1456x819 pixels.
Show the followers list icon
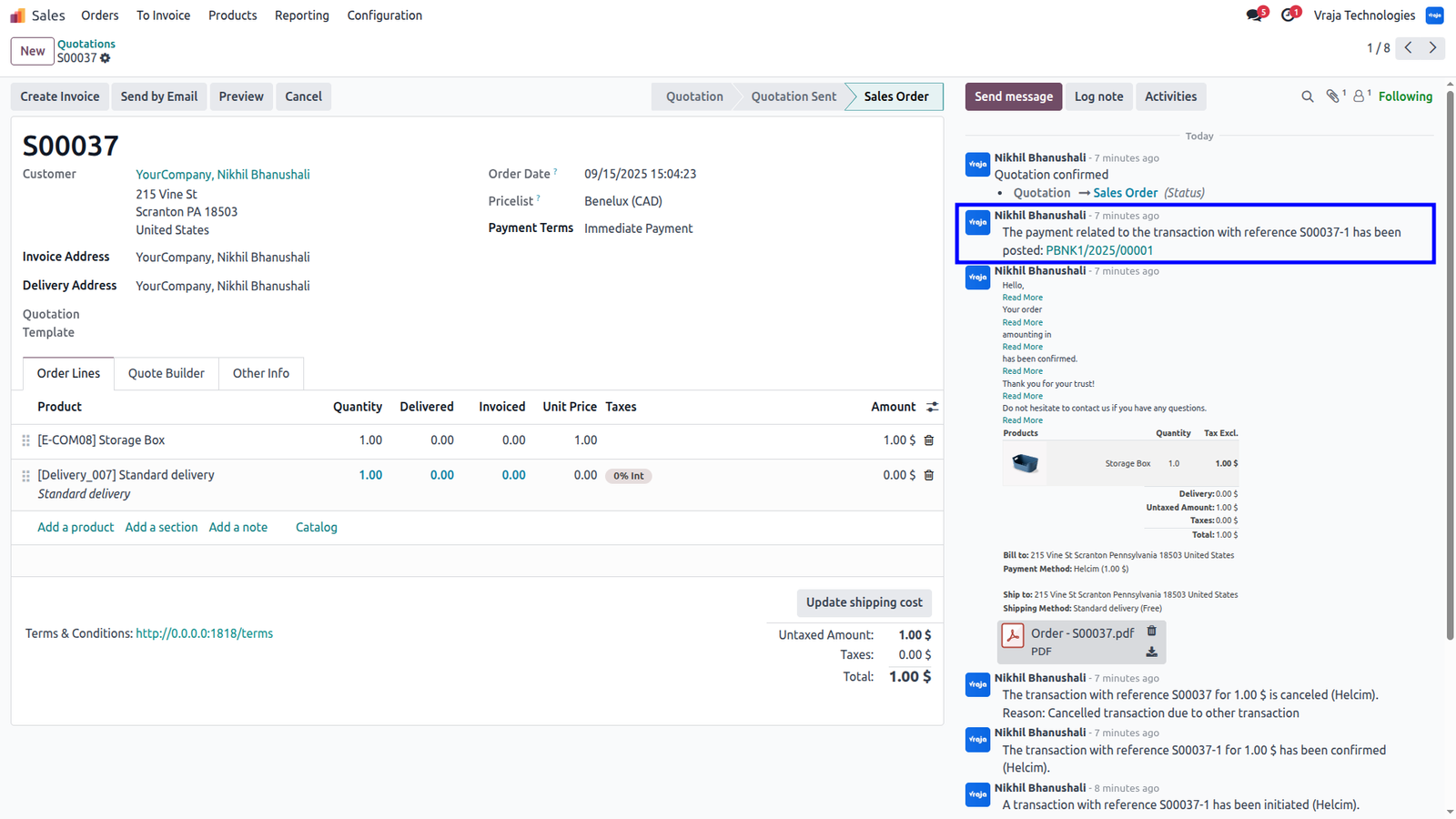coord(1360,96)
